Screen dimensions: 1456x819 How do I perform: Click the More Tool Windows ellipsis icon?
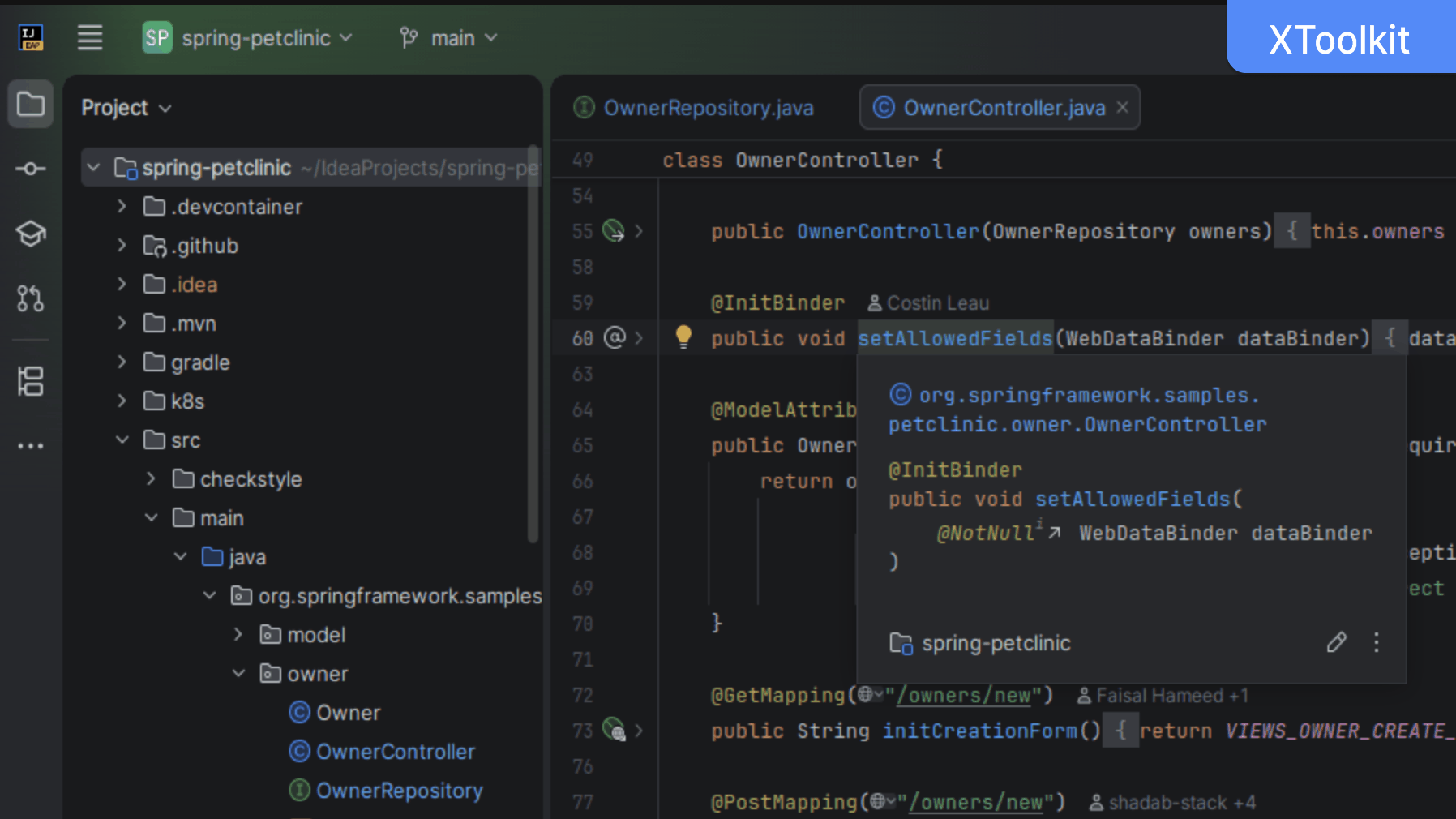30,445
